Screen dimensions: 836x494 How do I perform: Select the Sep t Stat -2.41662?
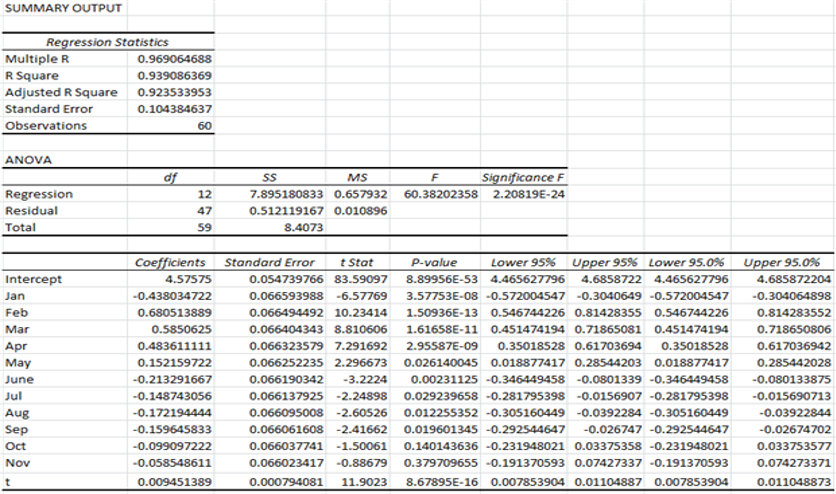(x=363, y=430)
